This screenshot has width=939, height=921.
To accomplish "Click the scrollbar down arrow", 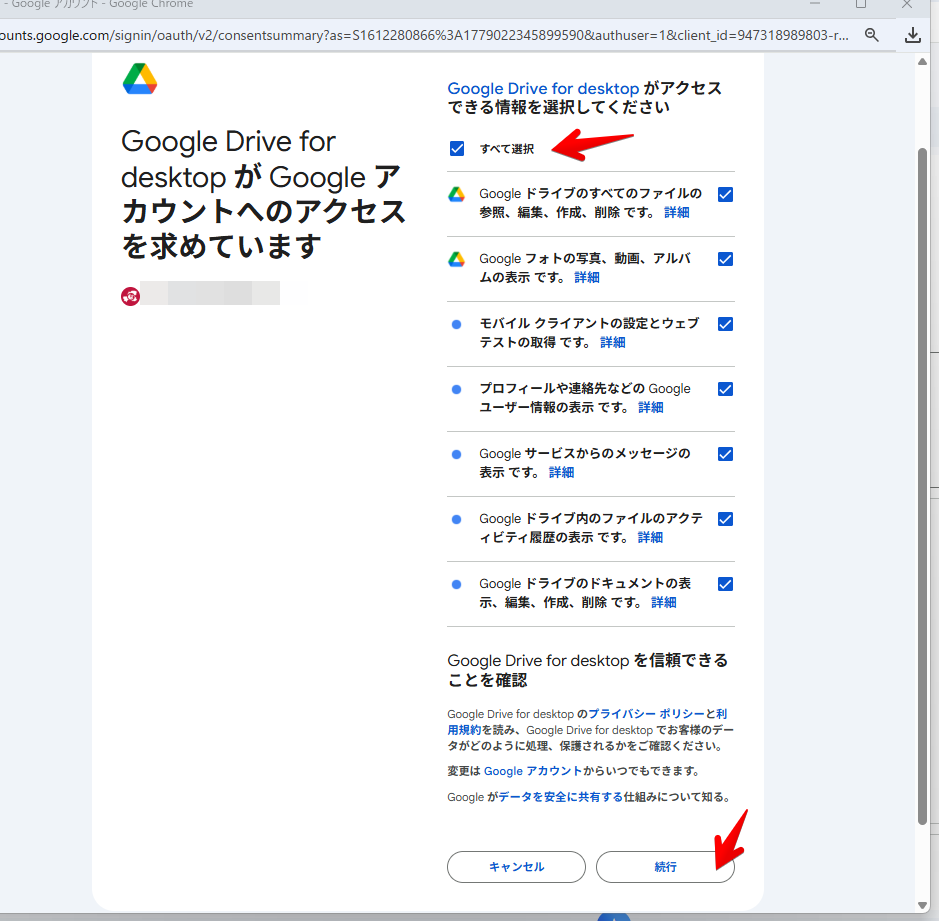I will [922, 905].
